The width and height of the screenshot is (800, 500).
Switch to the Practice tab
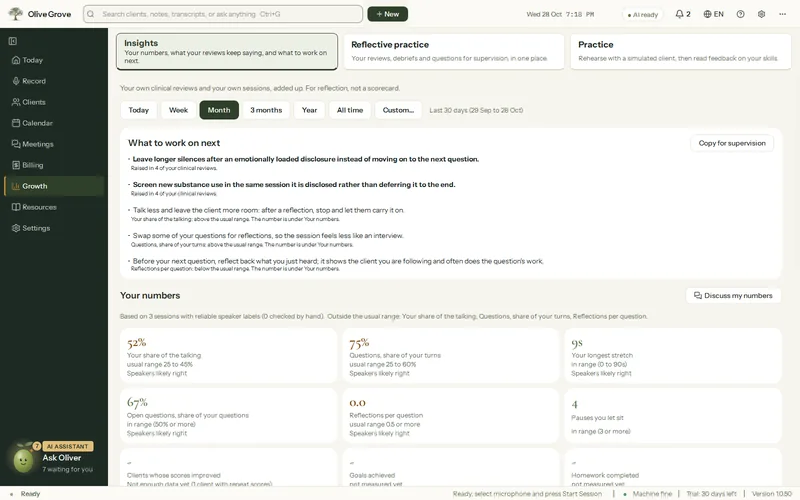tap(680, 52)
